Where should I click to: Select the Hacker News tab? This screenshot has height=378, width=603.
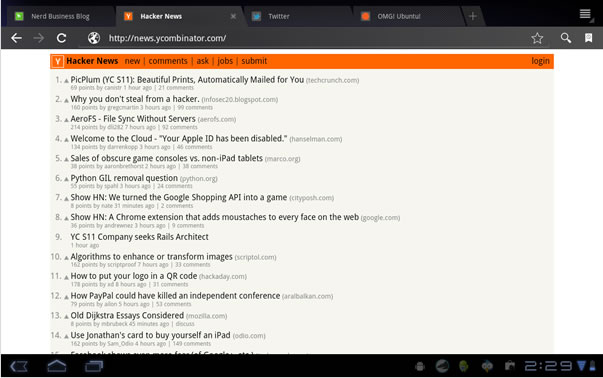point(179,16)
